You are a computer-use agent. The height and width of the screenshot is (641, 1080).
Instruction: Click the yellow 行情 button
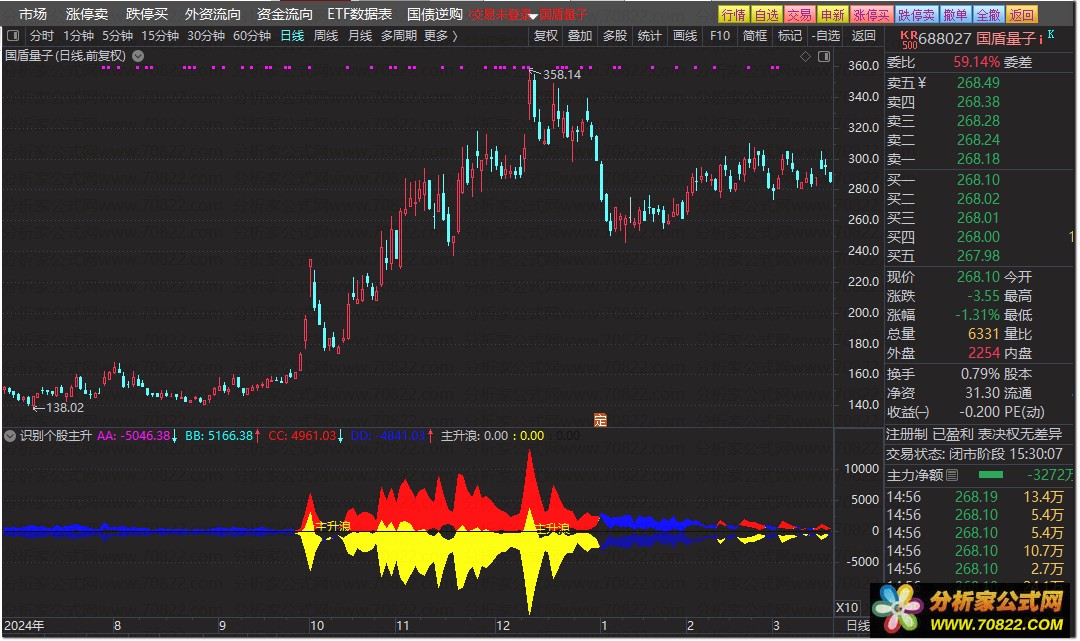(733, 14)
